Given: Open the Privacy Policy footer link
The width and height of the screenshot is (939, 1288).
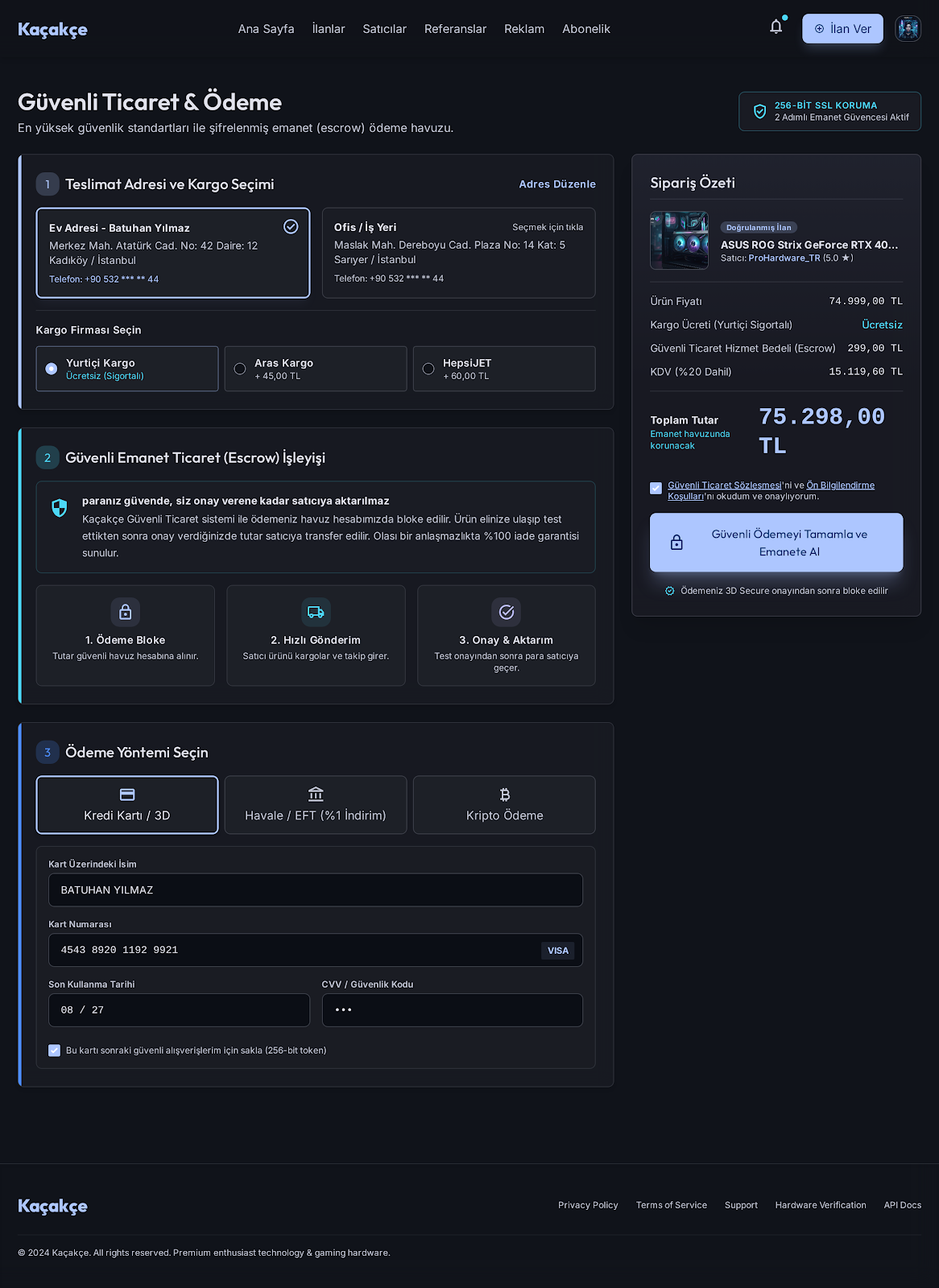Looking at the screenshot, I should tap(588, 1205).
